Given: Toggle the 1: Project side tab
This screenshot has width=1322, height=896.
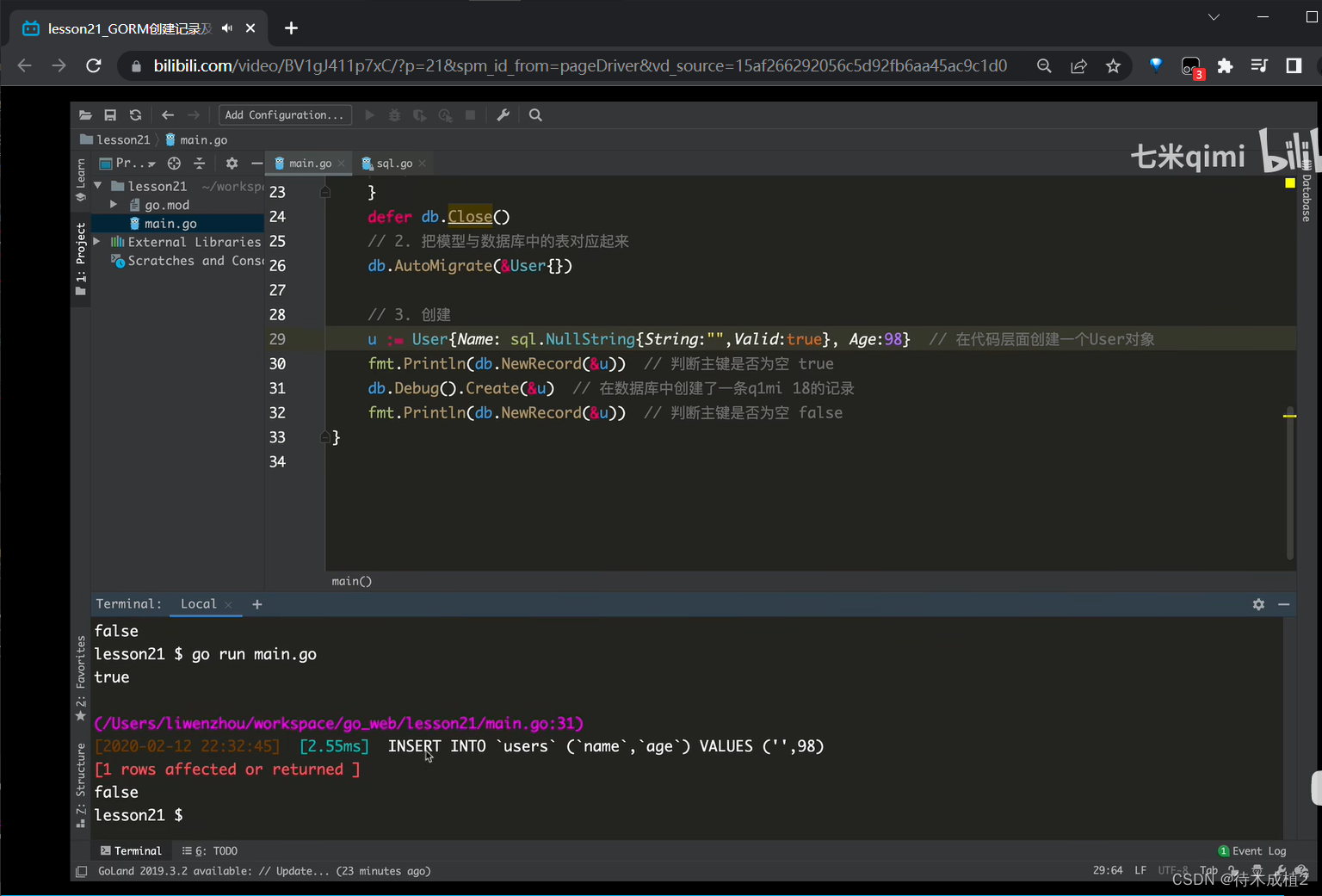Looking at the screenshot, I should (81, 259).
